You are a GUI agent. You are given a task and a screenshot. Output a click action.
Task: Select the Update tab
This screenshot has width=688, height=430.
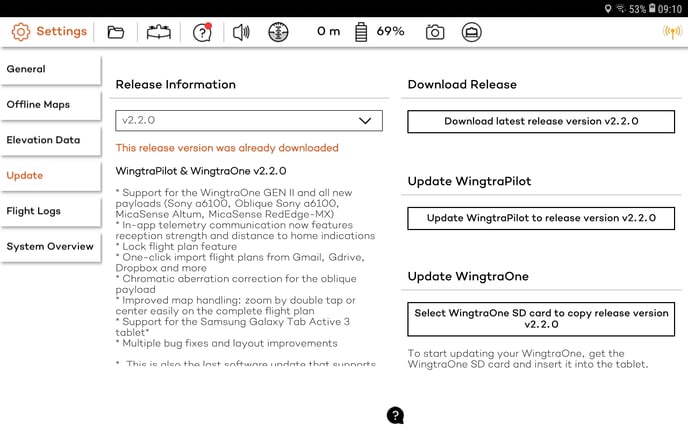pos(50,176)
